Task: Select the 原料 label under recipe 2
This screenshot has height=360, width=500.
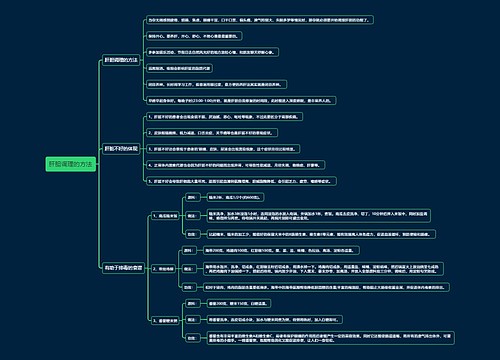Action: click(188, 250)
